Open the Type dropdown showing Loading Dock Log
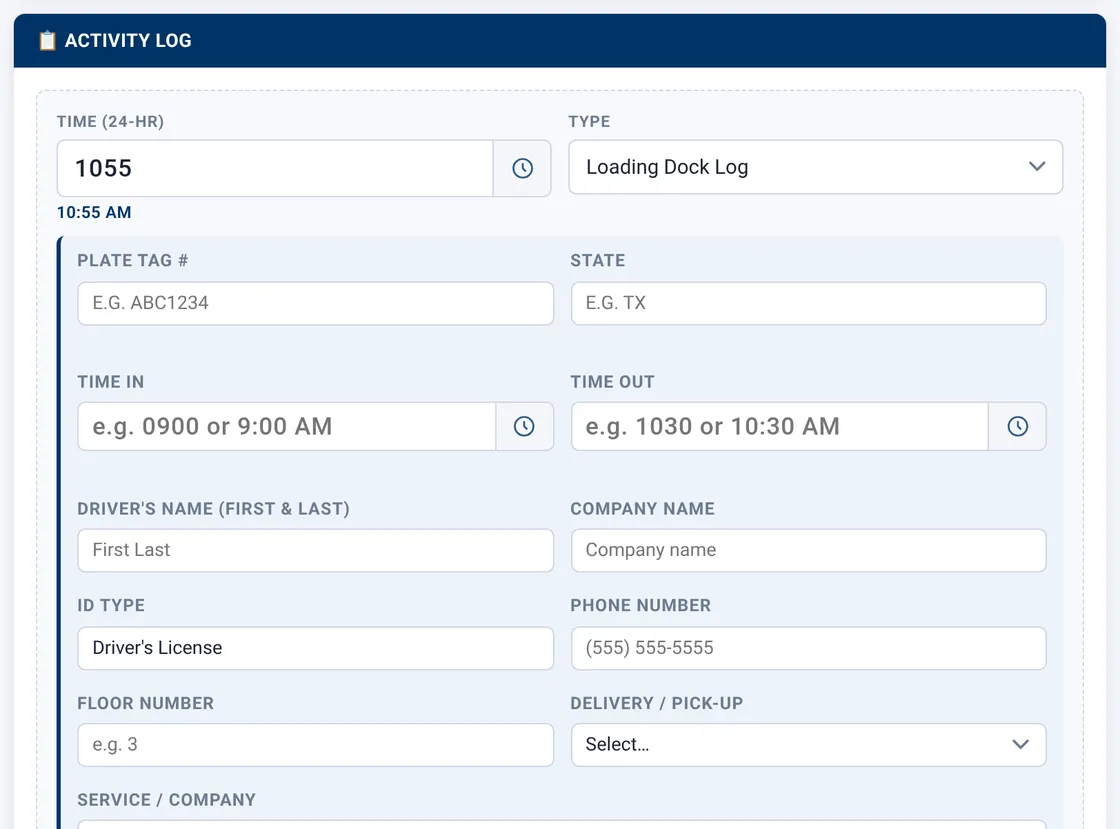Screen dimensions: 1120x829 [816, 167]
